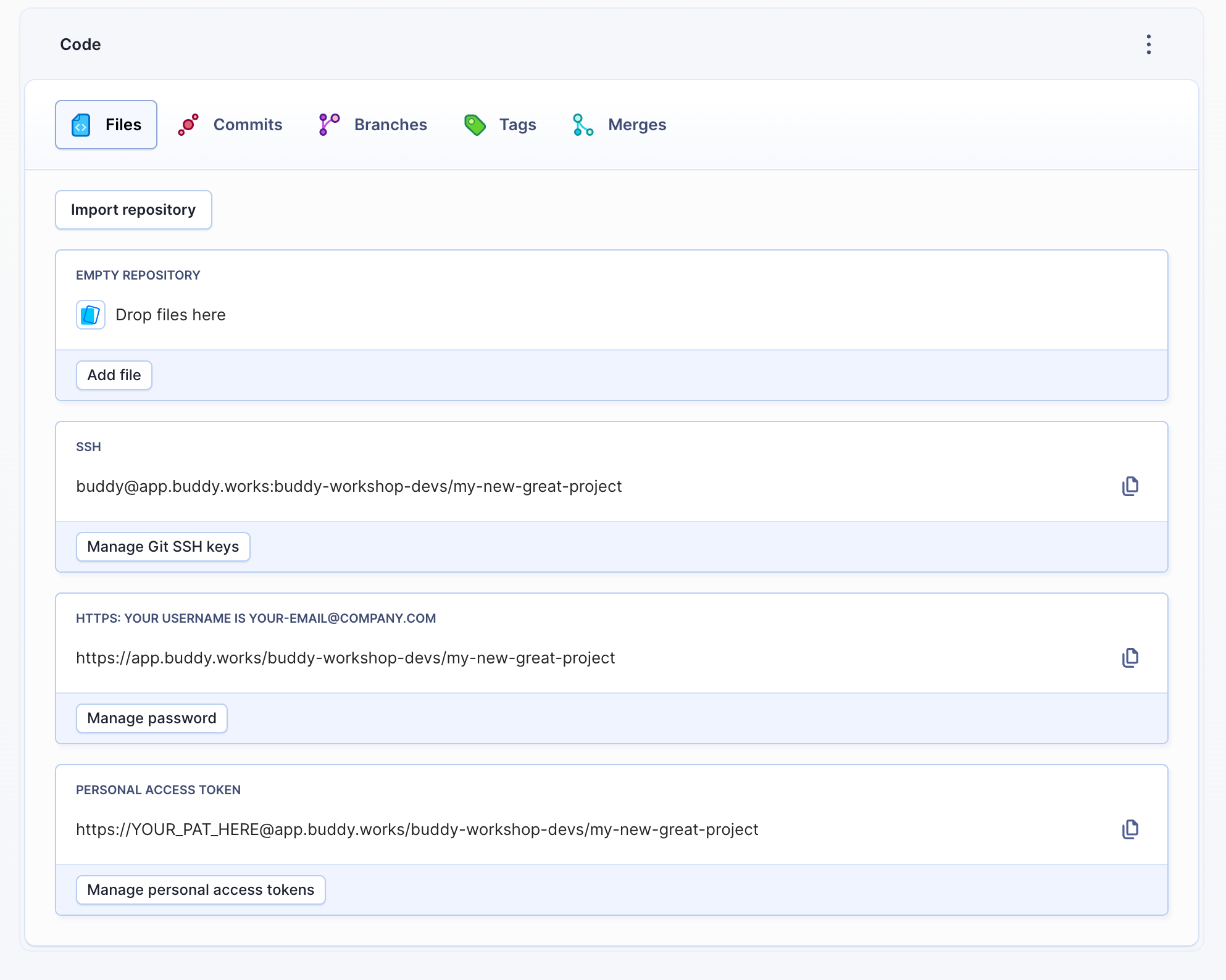Click Add file button
This screenshot has width=1226, height=980.
(x=114, y=375)
